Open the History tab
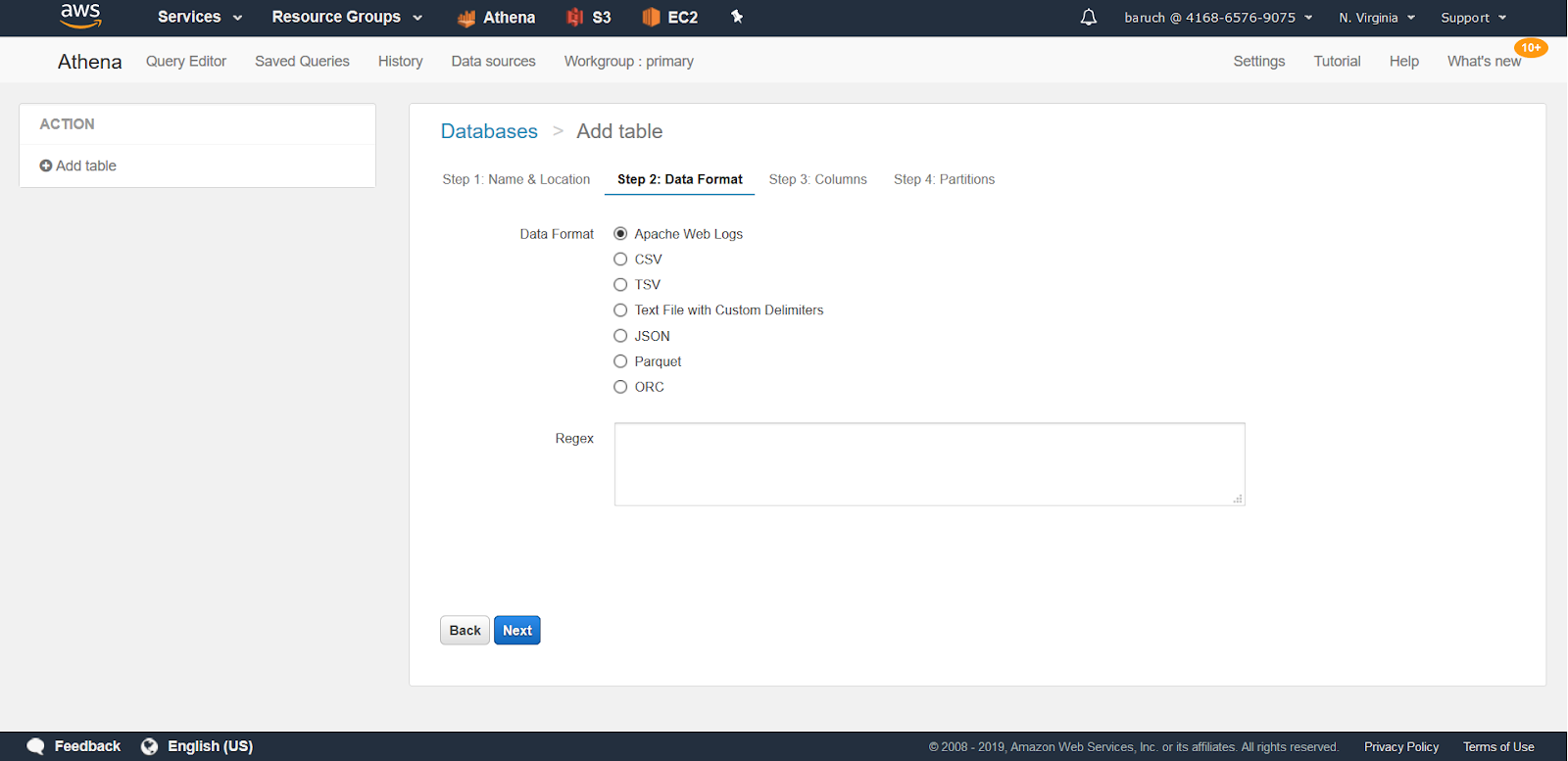The width and height of the screenshot is (1568, 761). tap(401, 61)
